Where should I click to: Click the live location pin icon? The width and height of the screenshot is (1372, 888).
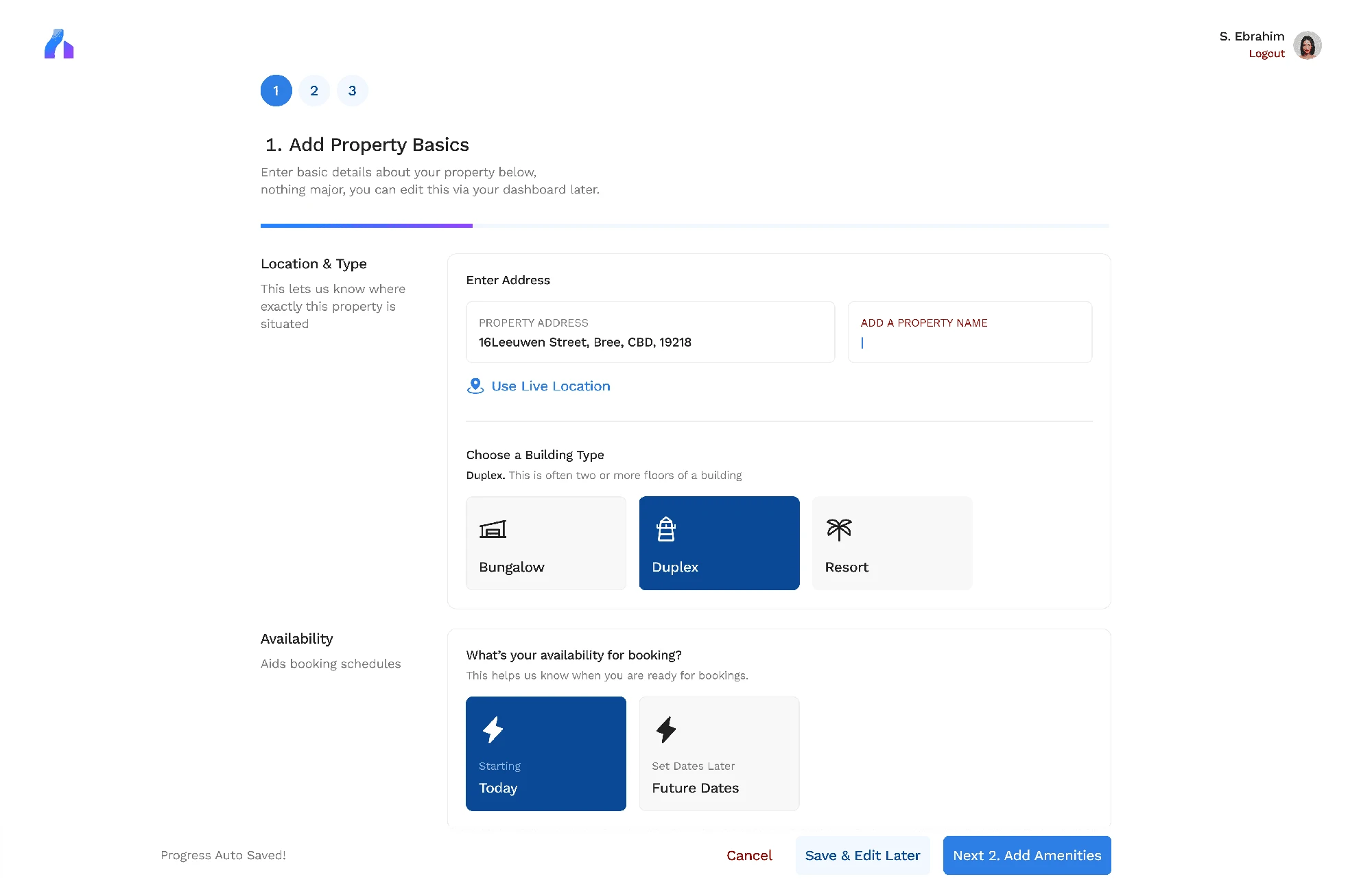pos(475,386)
